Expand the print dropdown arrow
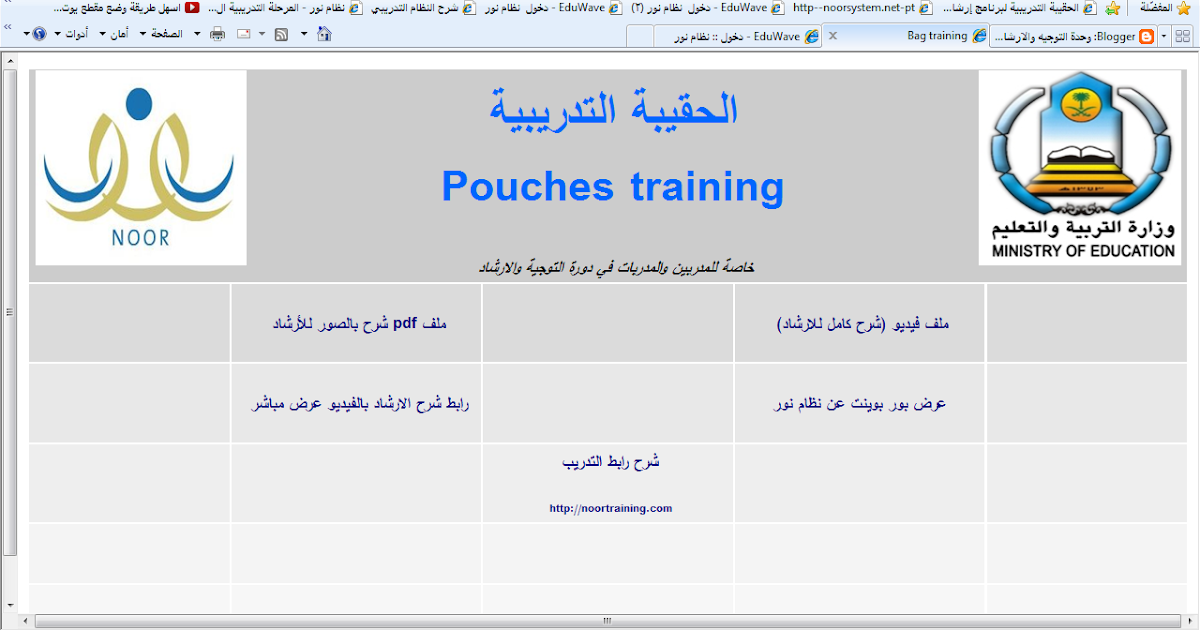The image size is (1200, 630). pyautogui.click(x=197, y=34)
